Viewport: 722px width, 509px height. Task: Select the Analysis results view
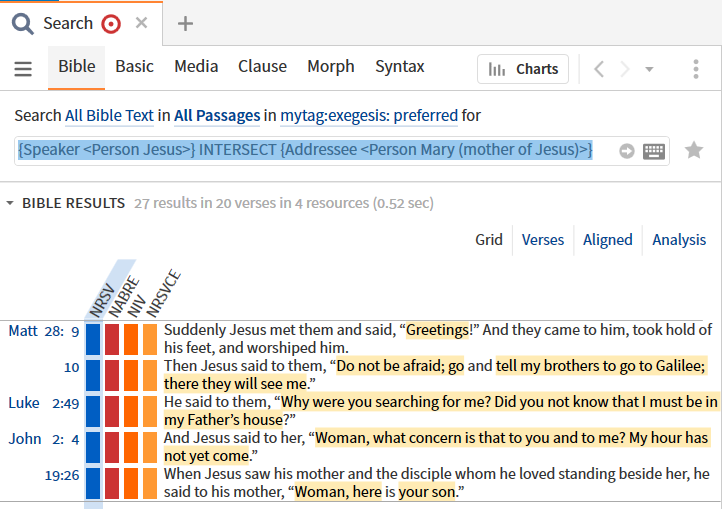pyautogui.click(x=679, y=240)
